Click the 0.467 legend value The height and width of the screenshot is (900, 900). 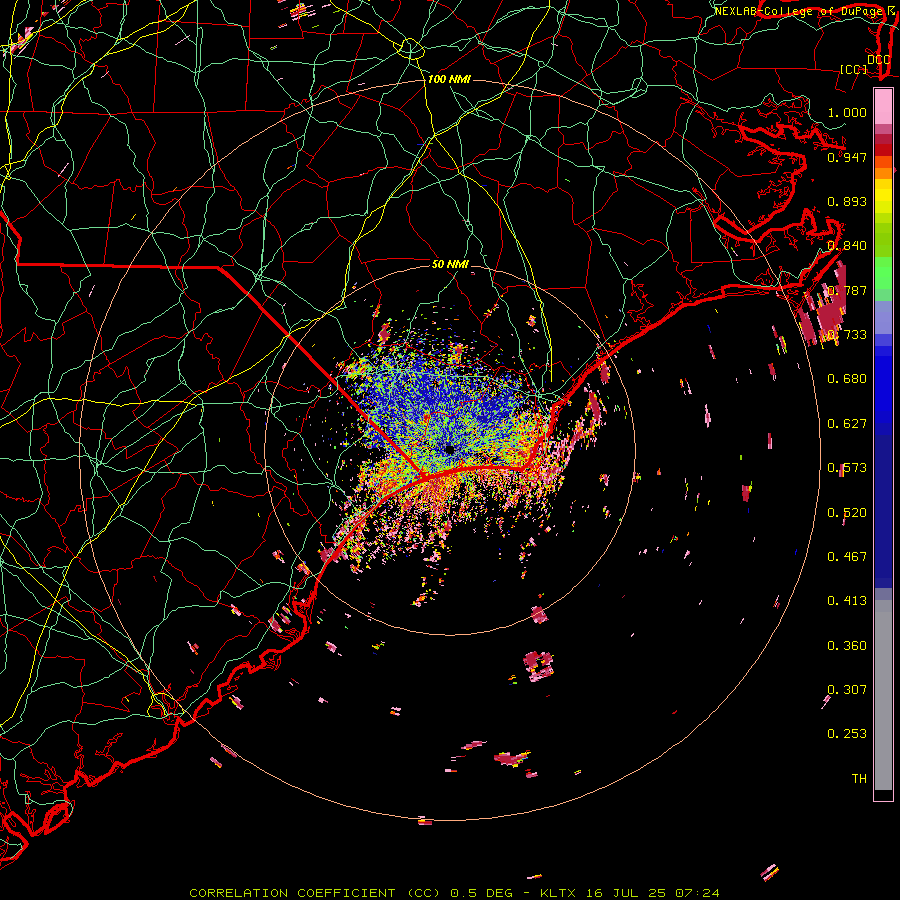coord(847,557)
